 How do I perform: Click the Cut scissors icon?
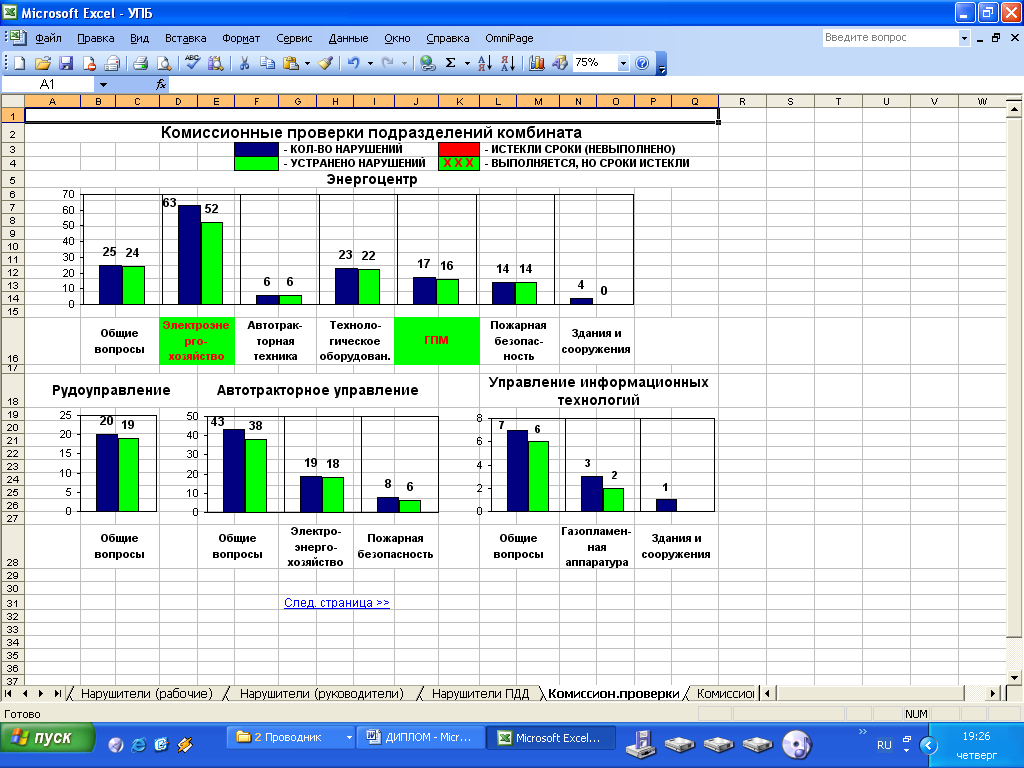click(x=243, y=63)
